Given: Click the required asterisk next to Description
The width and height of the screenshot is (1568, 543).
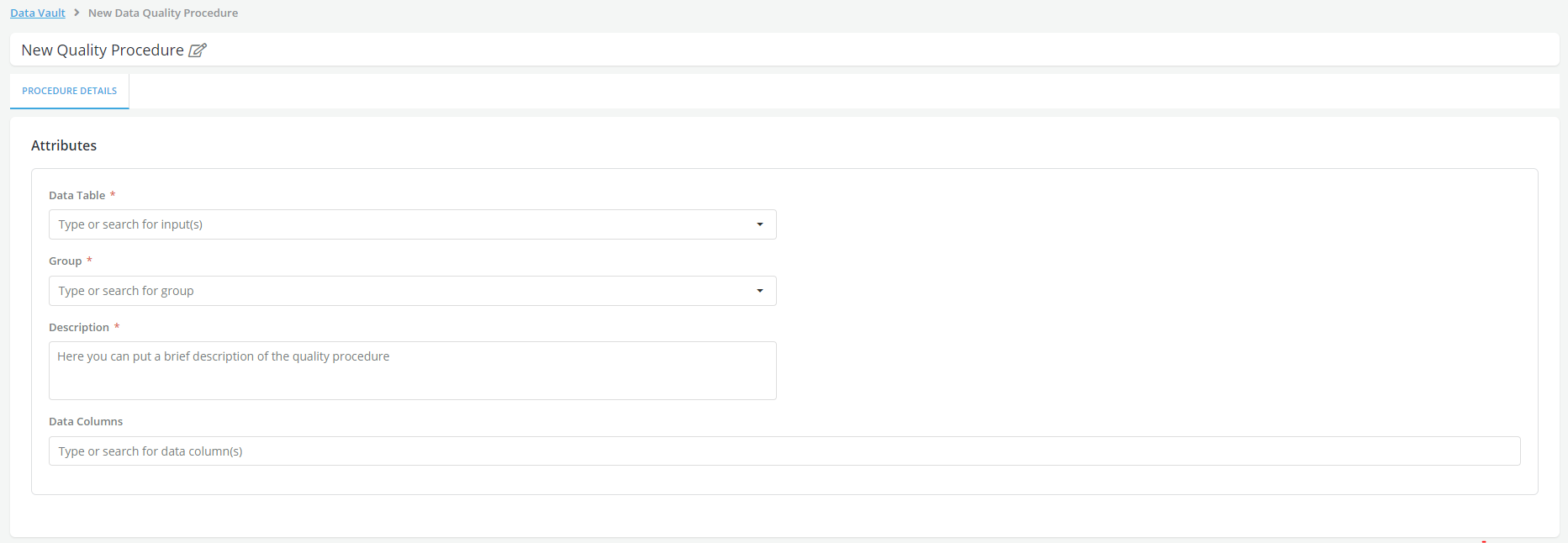Looking at the screenshot, I should pyautogui.click(x=117, y=327).
